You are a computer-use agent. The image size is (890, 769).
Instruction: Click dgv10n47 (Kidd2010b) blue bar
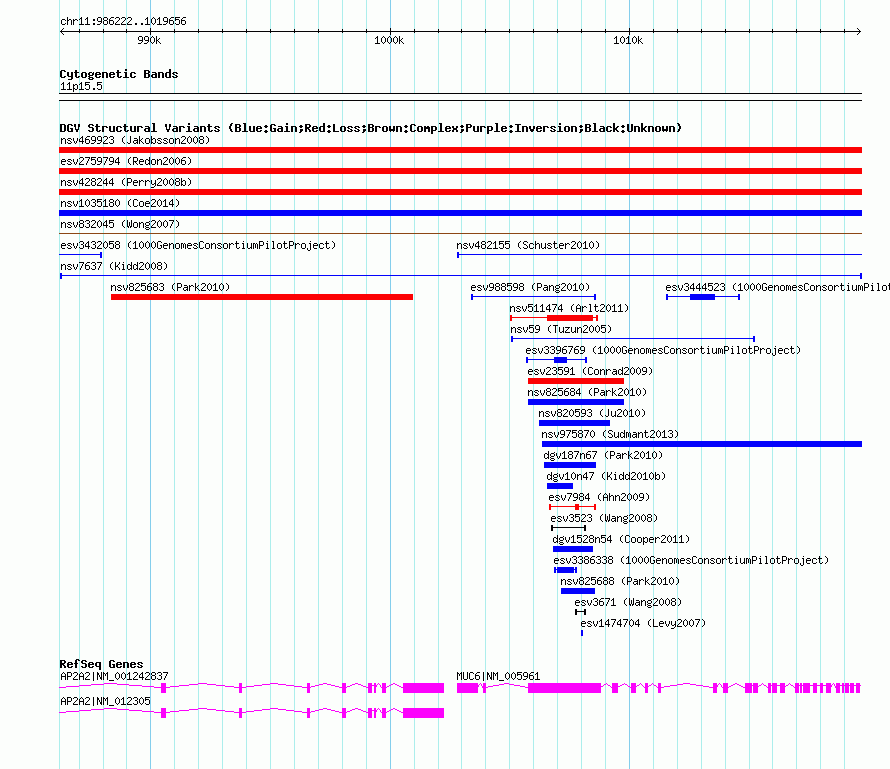(x=560, y=486)
